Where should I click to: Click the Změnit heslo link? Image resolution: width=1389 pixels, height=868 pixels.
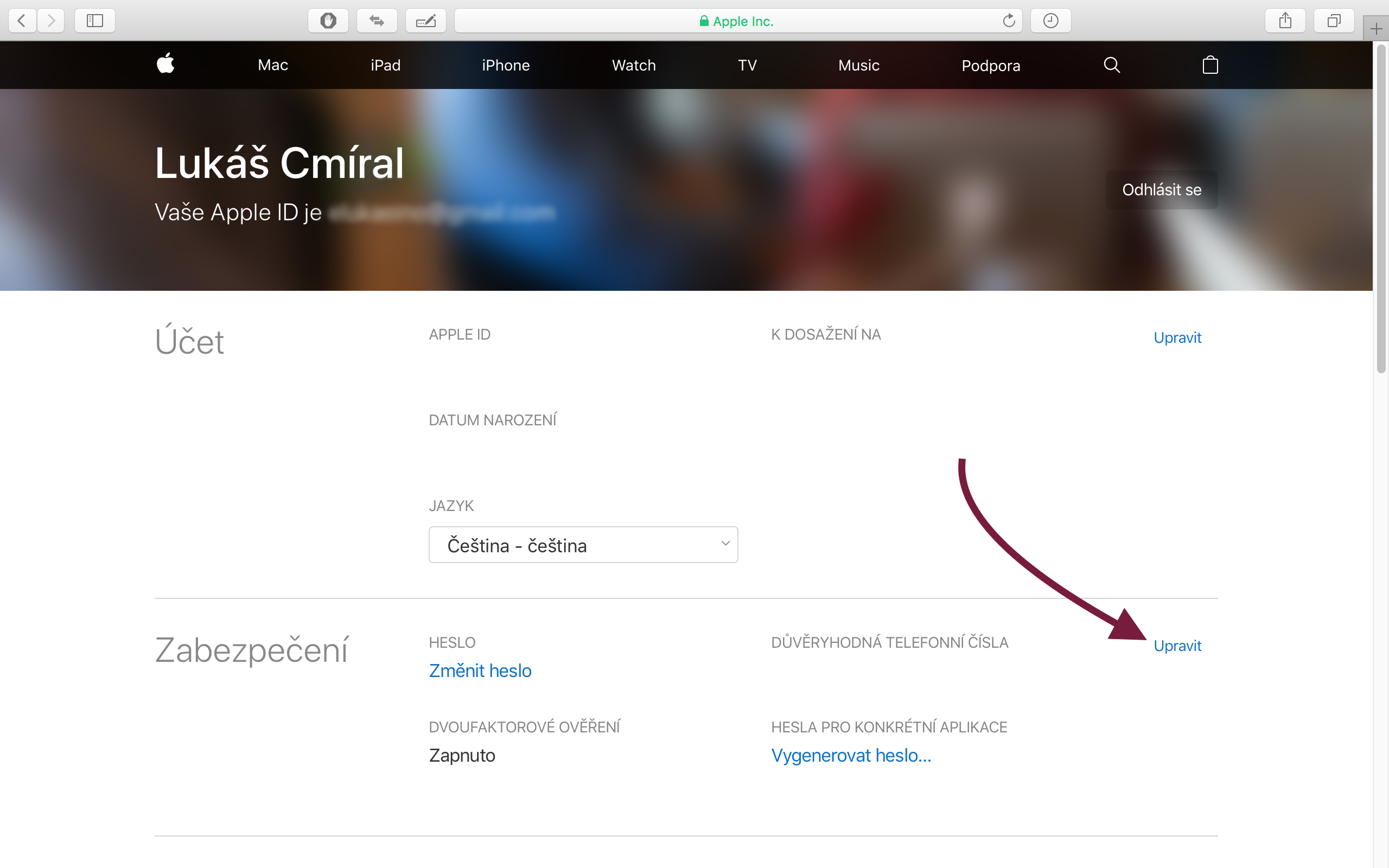480,670
